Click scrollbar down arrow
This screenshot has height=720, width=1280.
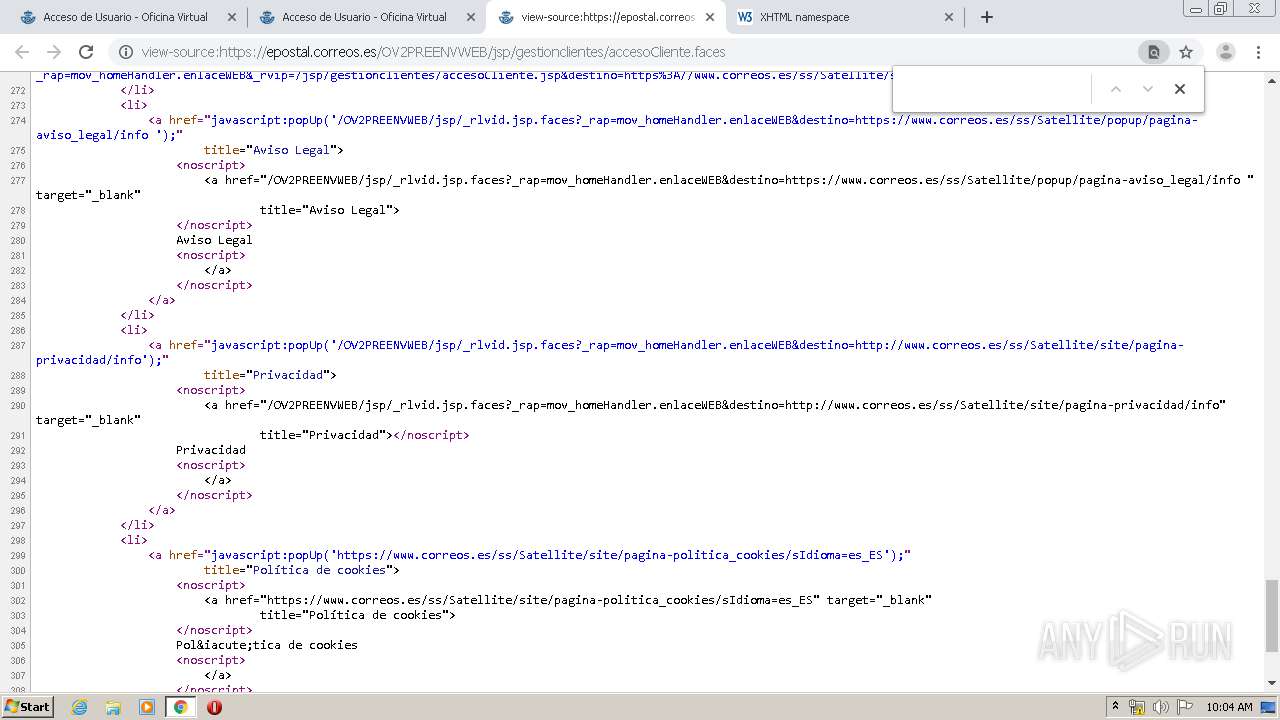(1272, 683)
